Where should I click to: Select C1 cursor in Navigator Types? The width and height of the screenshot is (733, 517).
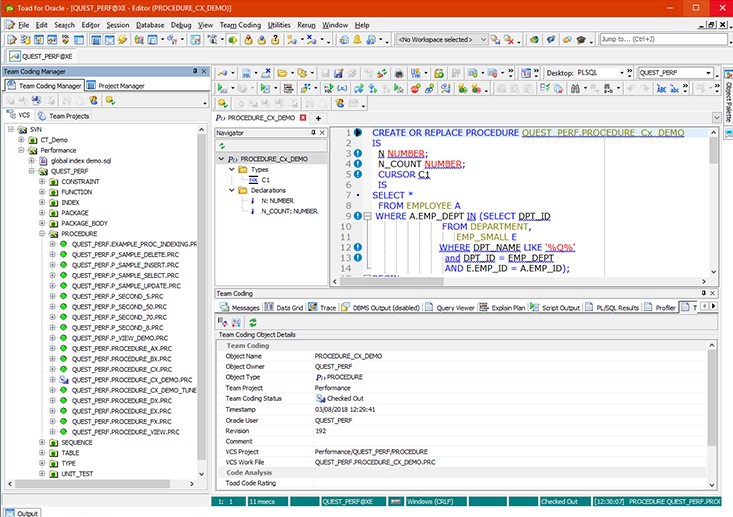click(x=265, y=180)
